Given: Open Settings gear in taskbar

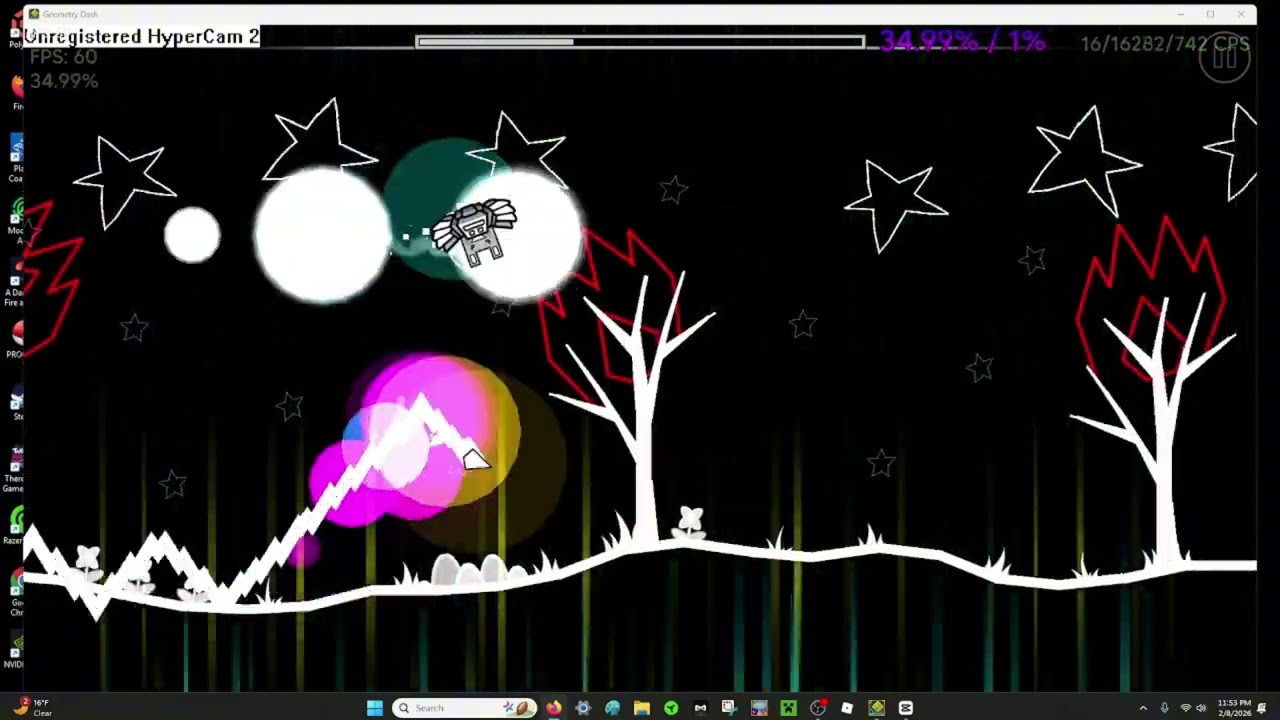Looking at the screenshot, I should pos(583,708).
